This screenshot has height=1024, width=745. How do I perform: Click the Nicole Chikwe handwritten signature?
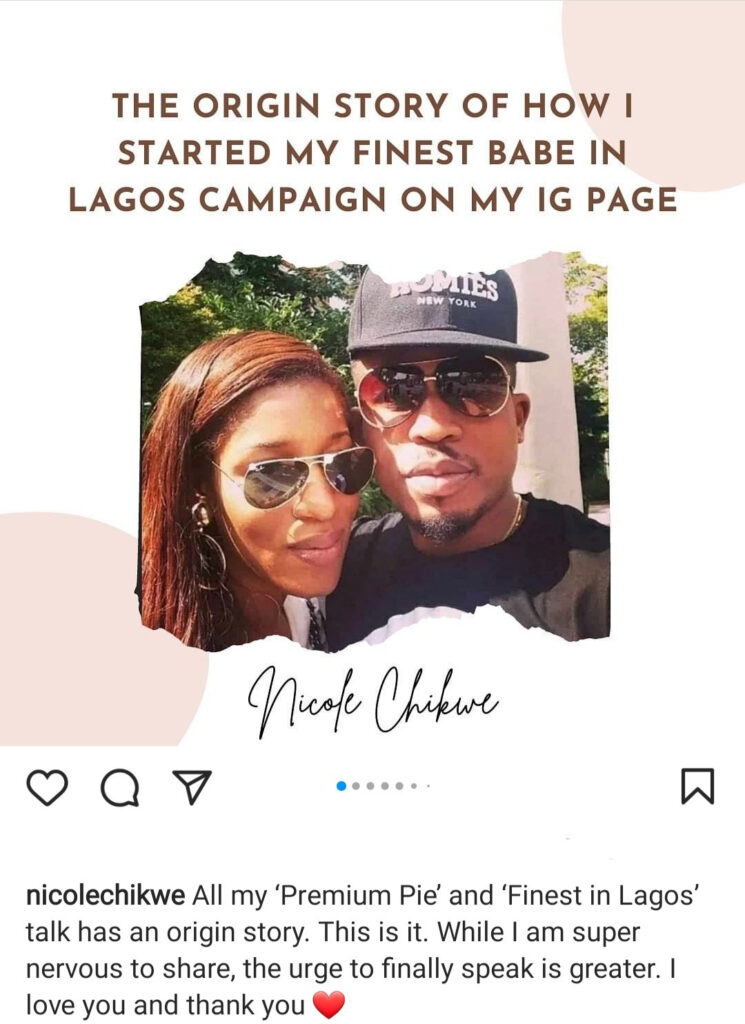click(372, 700)
